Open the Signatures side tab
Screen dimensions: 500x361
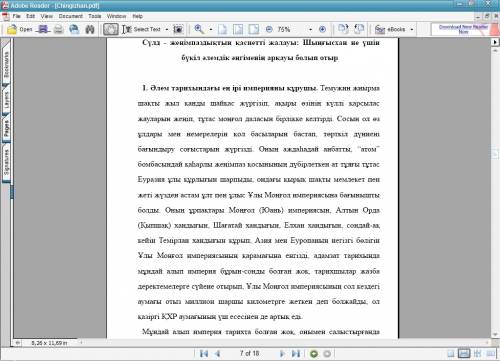(x=6, y=163)
